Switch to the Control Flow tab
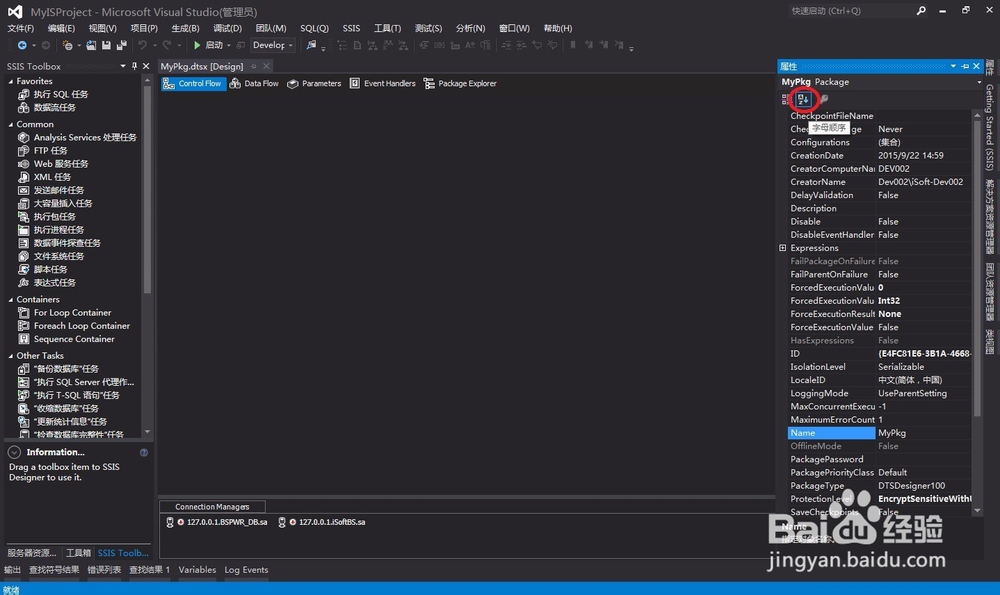The height and width of the screenshot is (595, 1000). [193, 84]
